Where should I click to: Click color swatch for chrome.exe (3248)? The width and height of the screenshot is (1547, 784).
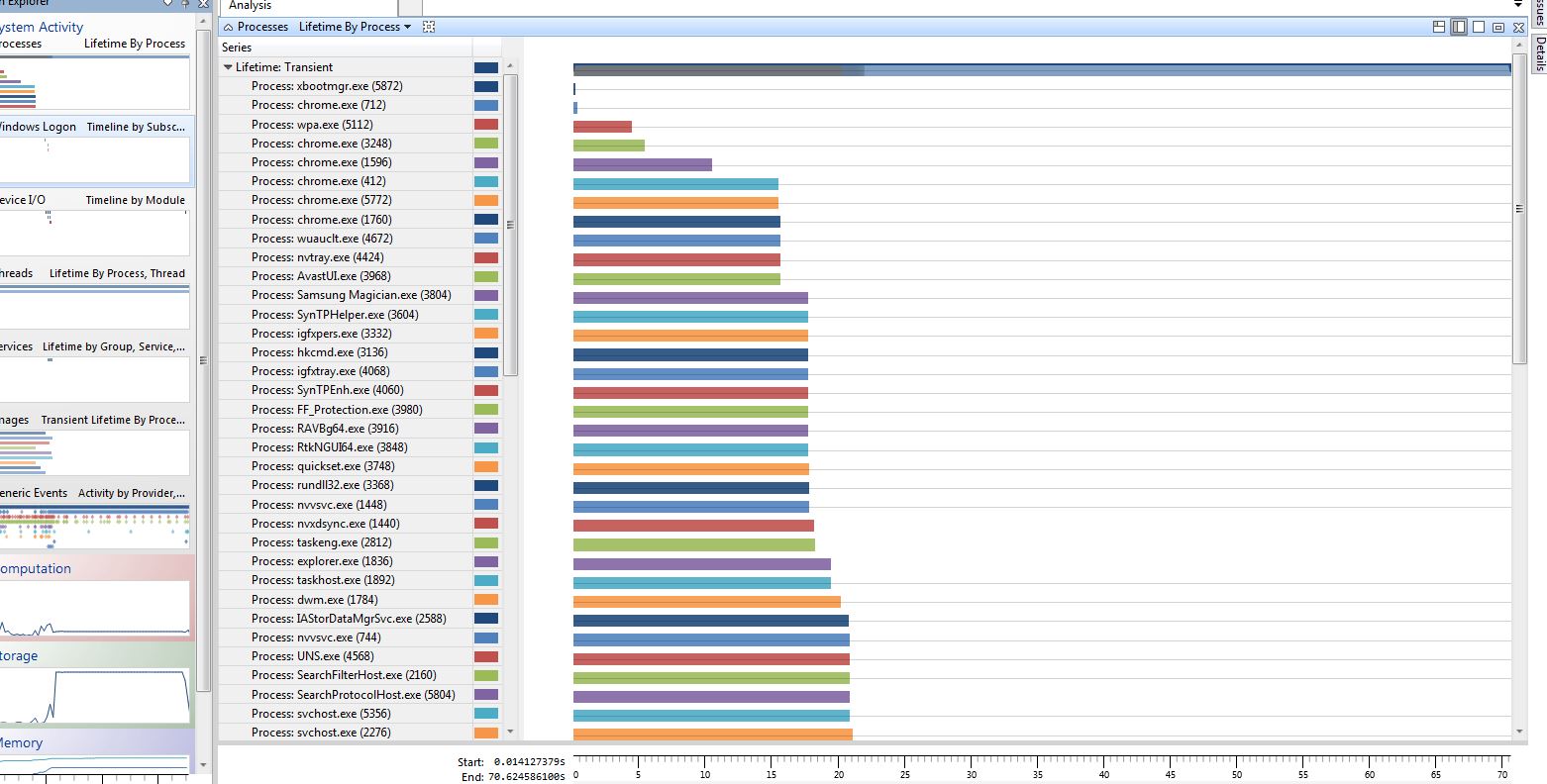click(x=486, y=144)
